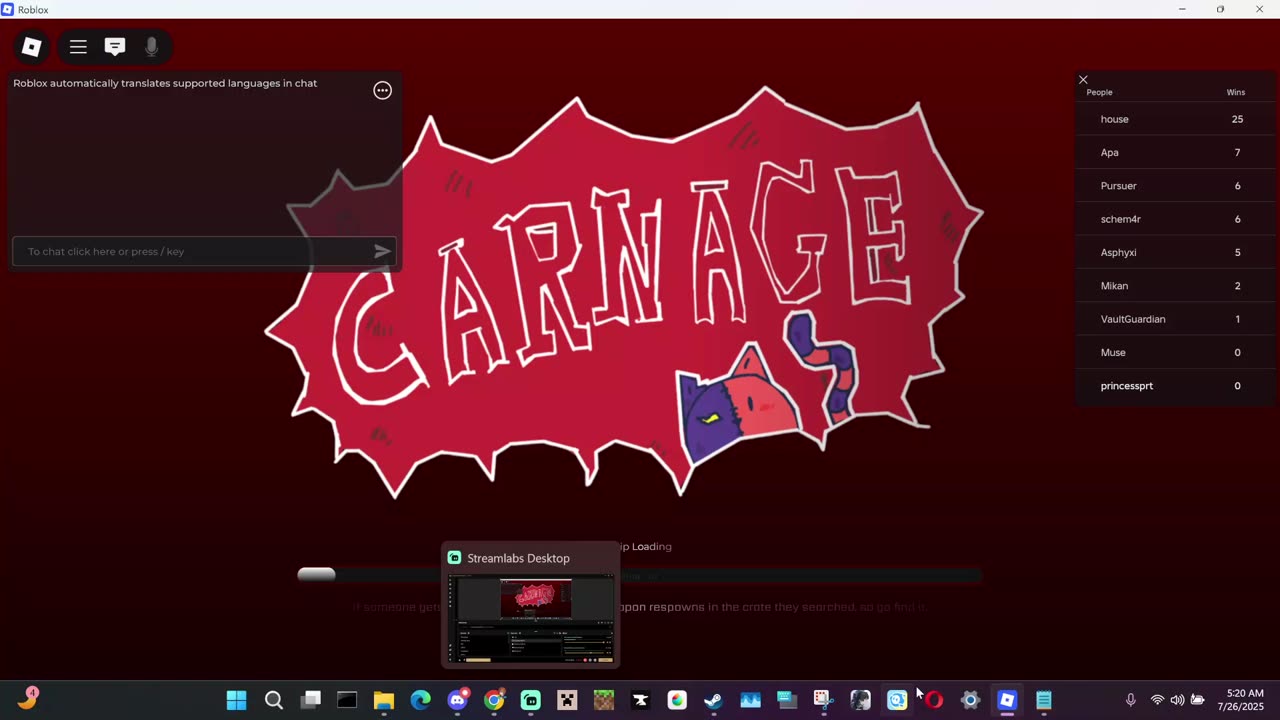1280x720 pixels.
Task: Close the player leaderboard panel
Action: pos(1083,80)
